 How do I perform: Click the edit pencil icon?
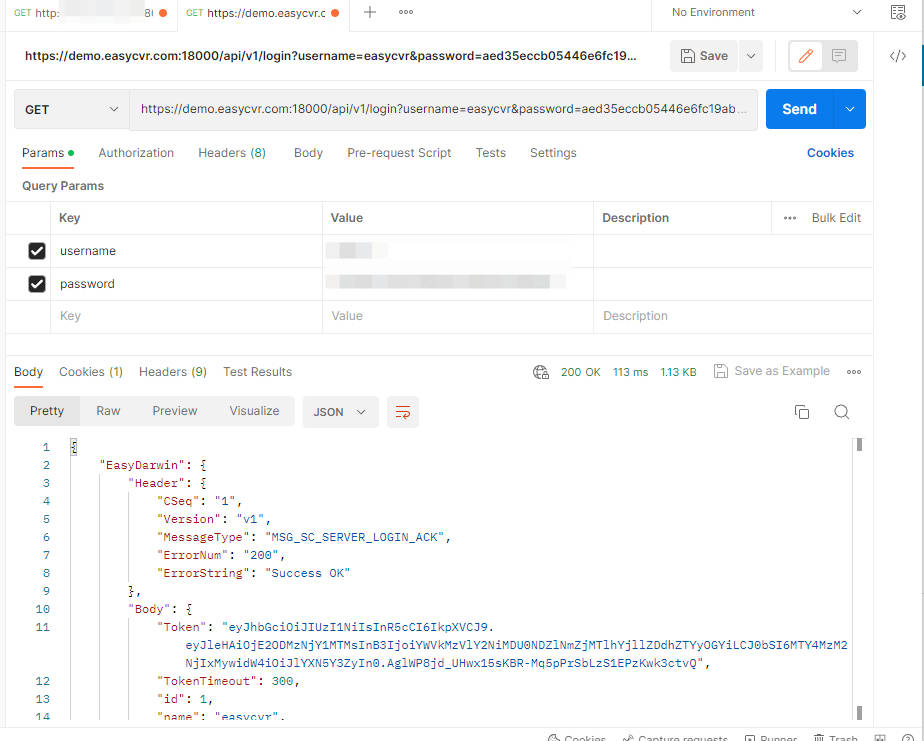pyautogui.click(x=806, y=56)
